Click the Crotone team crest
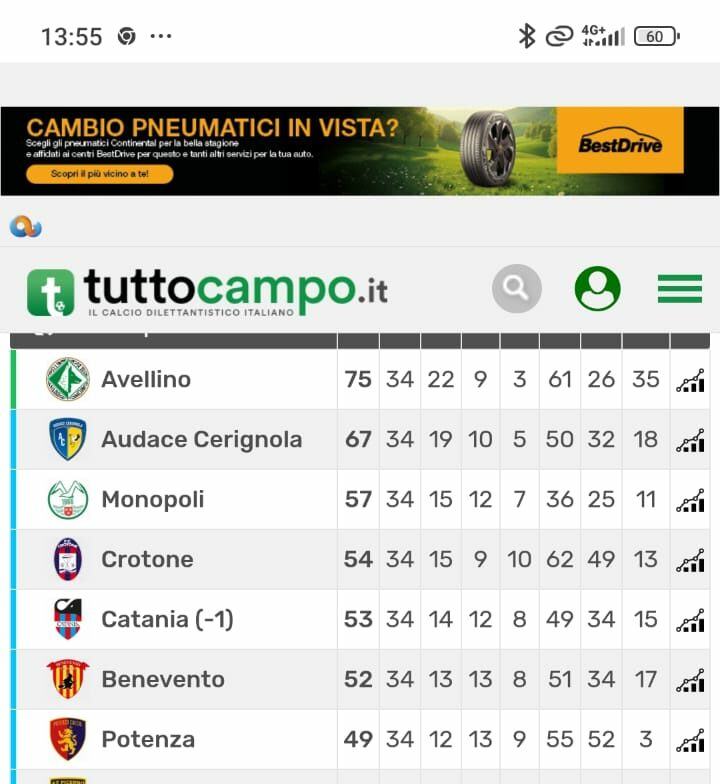720x784 pixels. [68, 560]
